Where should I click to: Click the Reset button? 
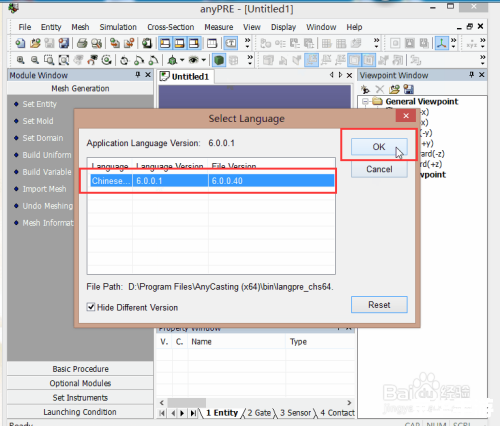379,305
